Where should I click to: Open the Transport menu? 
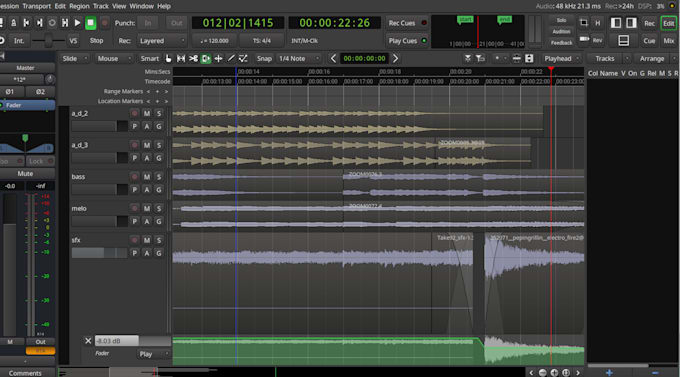[x=36, y=6]
